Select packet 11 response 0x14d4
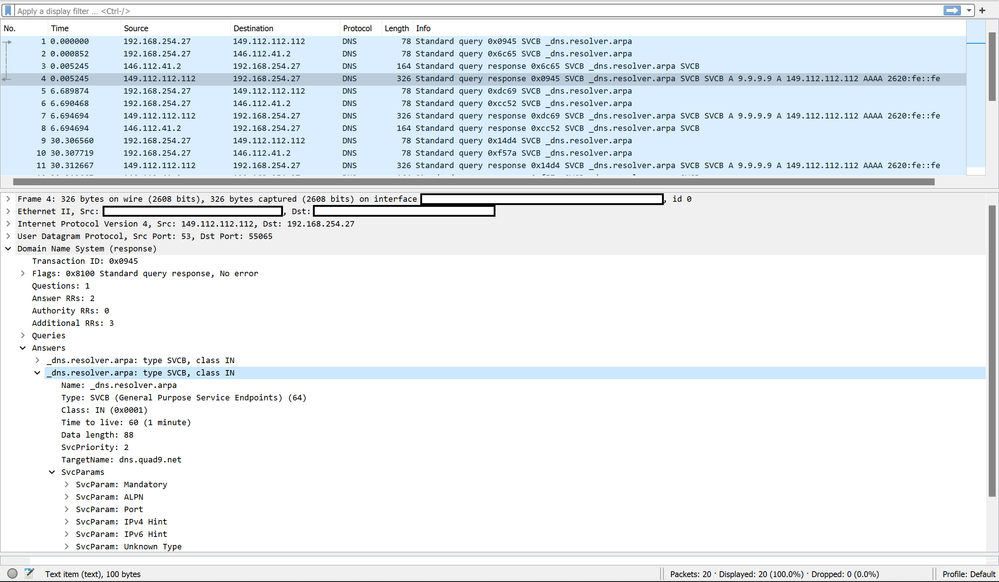999x582 pixels. coord(484,166)
